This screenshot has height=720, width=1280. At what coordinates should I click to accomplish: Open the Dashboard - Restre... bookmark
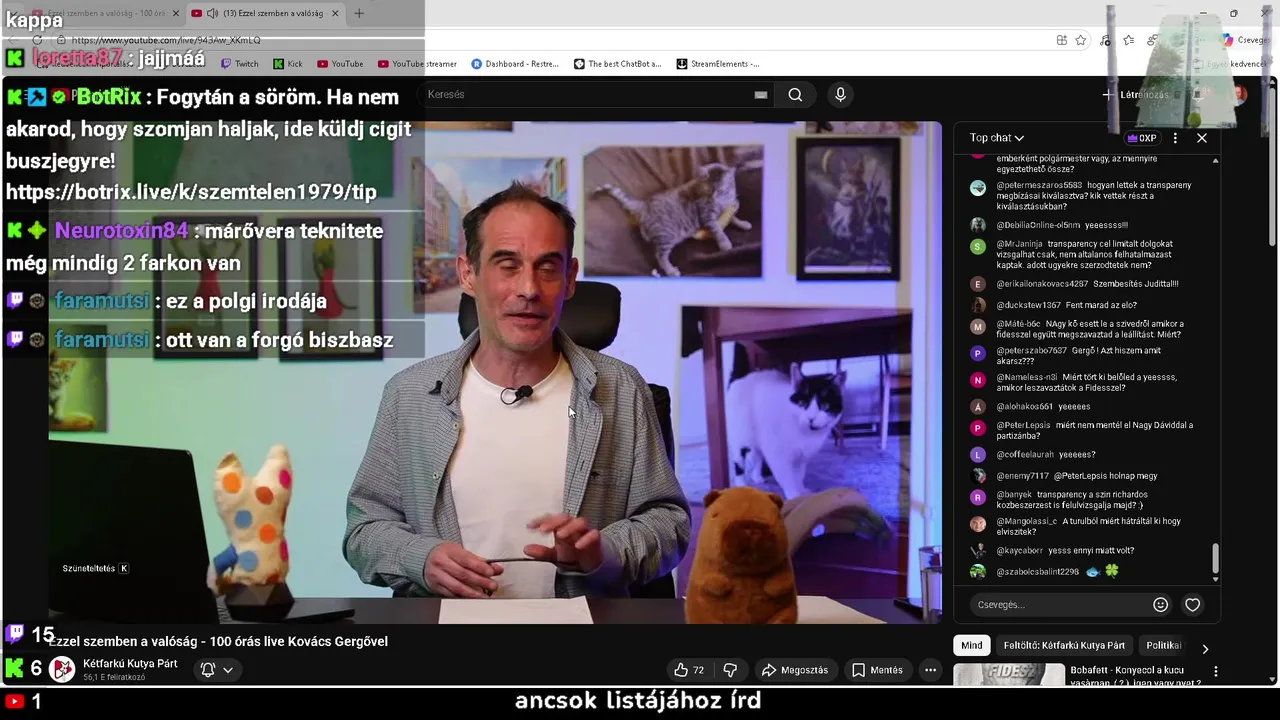tap(515, 64)
